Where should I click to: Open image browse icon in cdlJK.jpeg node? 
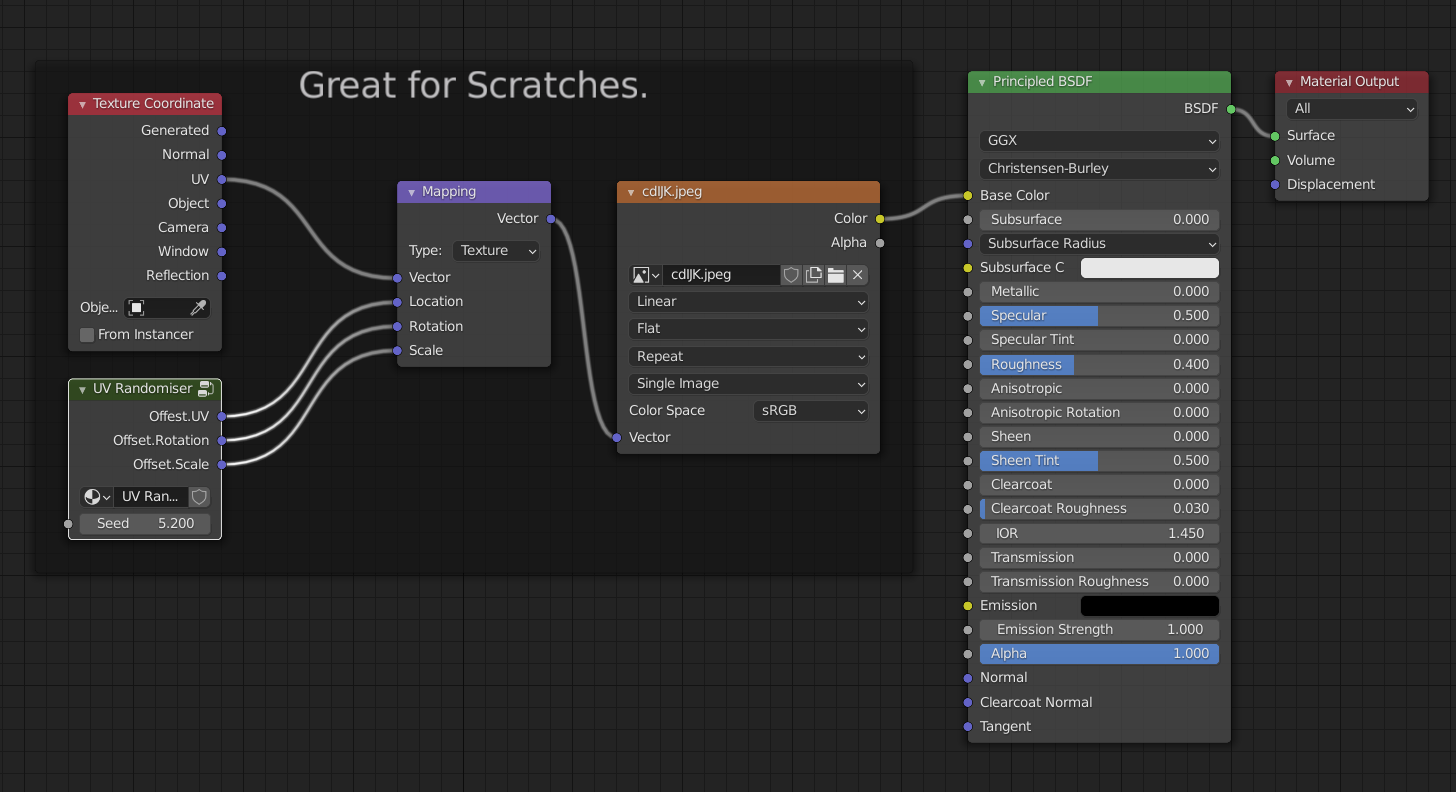(x=645, y=275)
